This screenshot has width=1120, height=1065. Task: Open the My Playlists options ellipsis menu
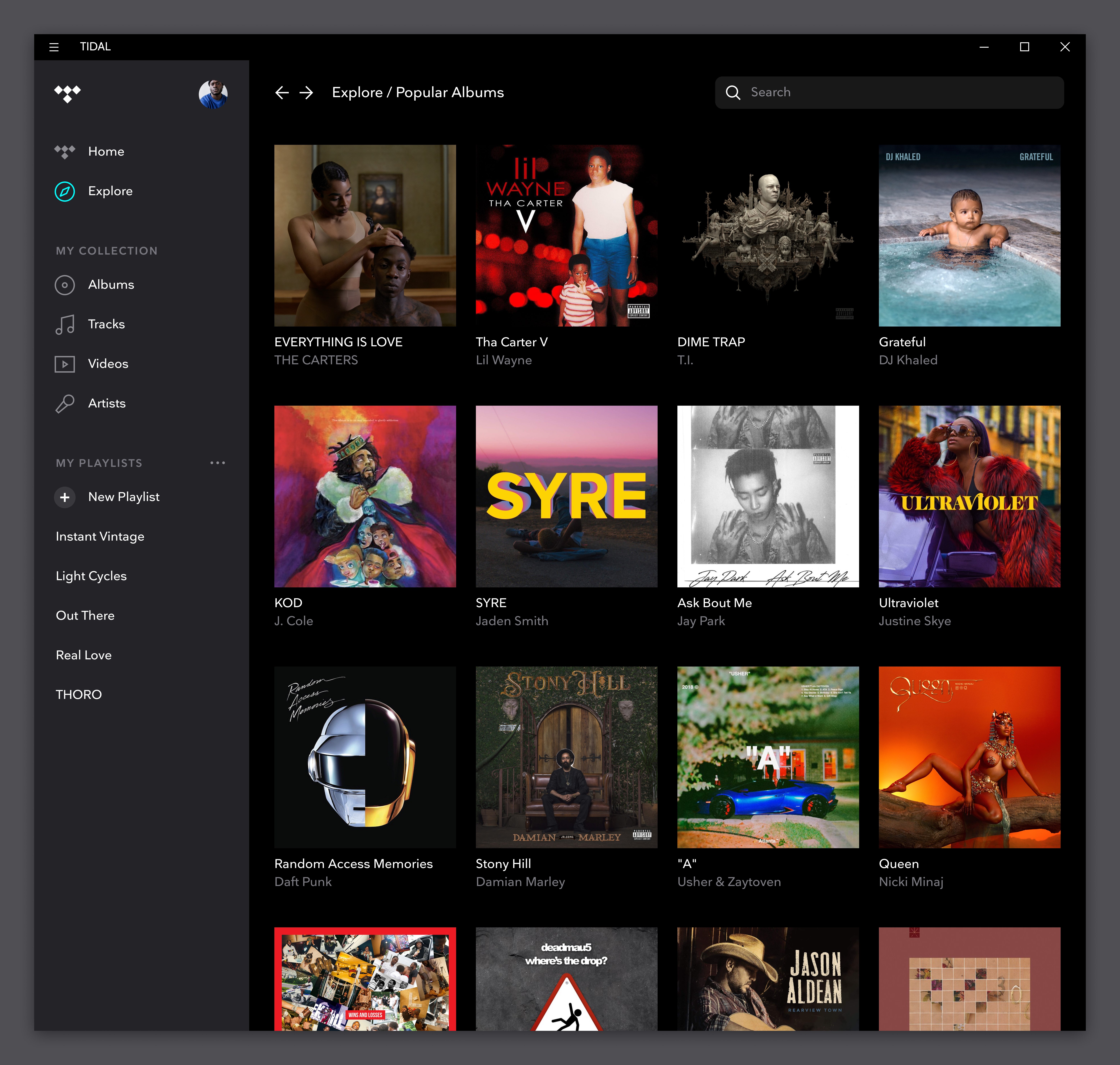point(218,463)
